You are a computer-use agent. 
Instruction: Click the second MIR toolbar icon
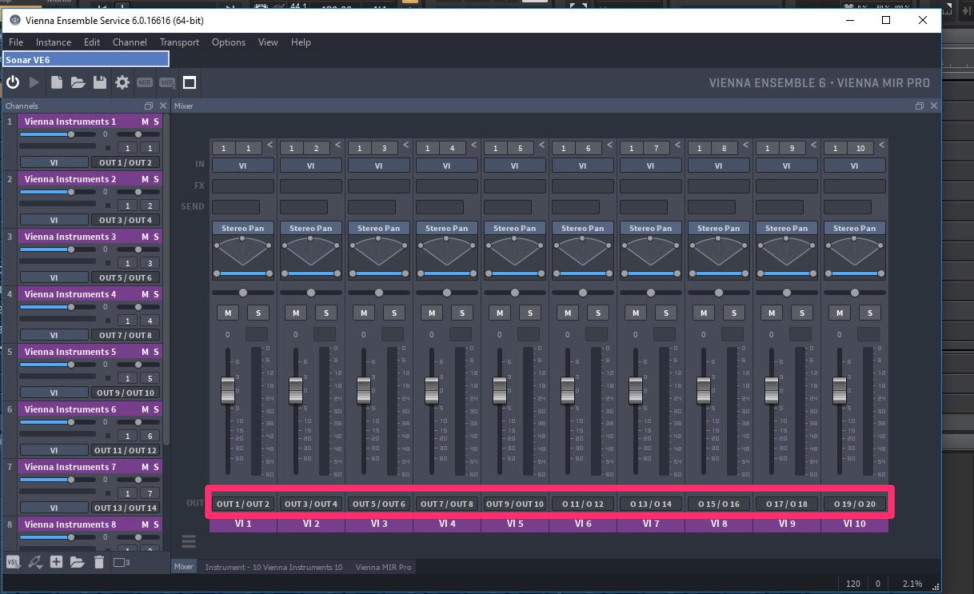[x=167, y=83]
